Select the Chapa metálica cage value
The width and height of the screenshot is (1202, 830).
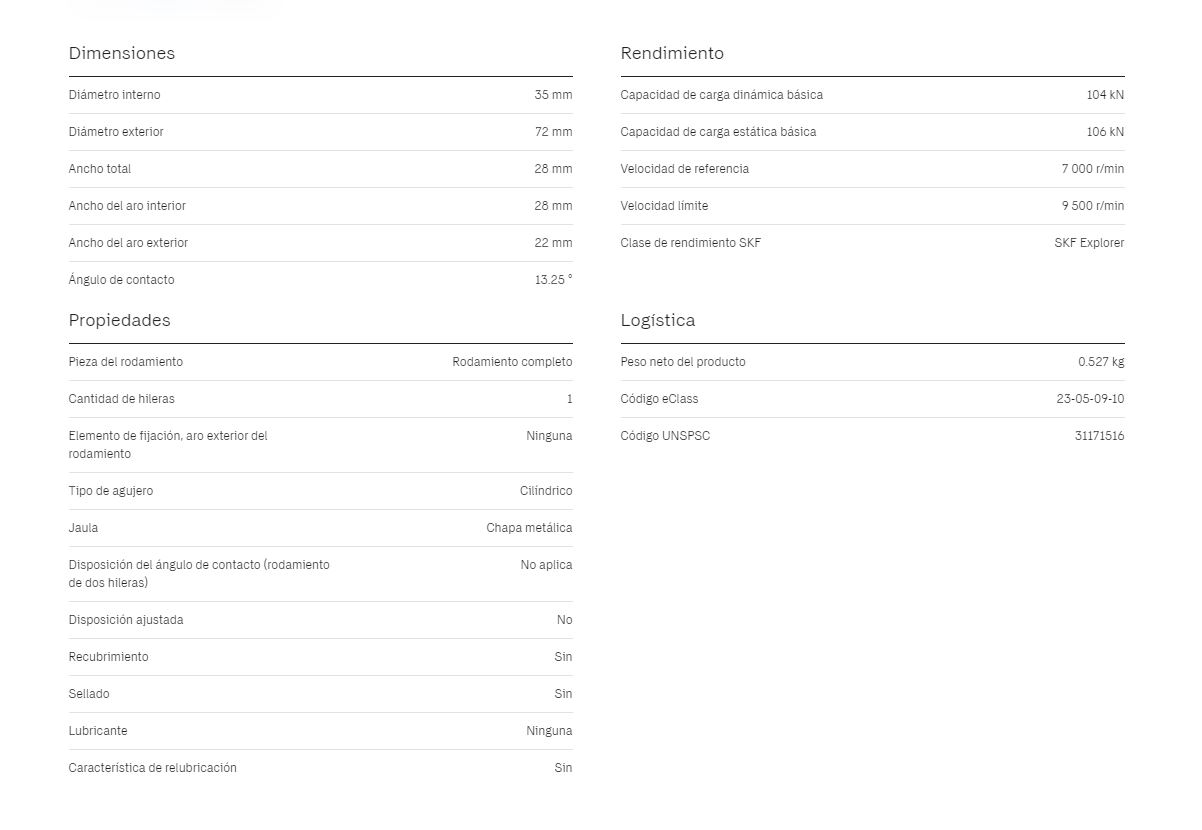pyautogui.click(x=529, y=528)
